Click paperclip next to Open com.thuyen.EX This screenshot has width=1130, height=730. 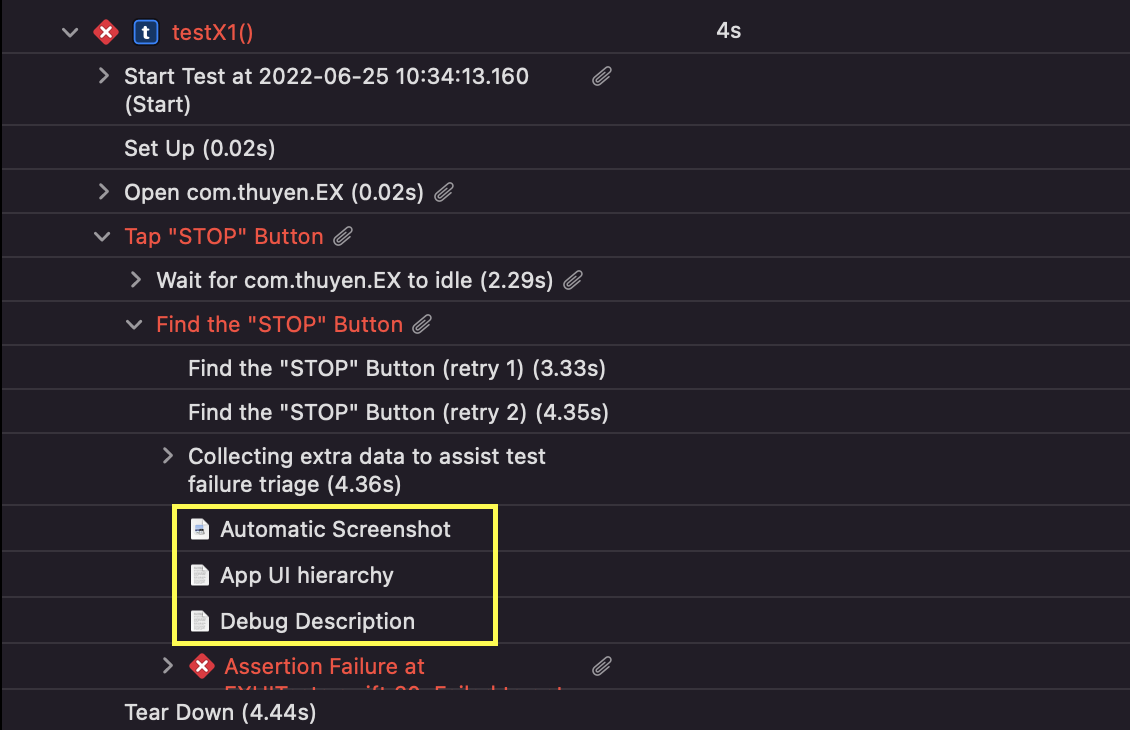(444, 192)
